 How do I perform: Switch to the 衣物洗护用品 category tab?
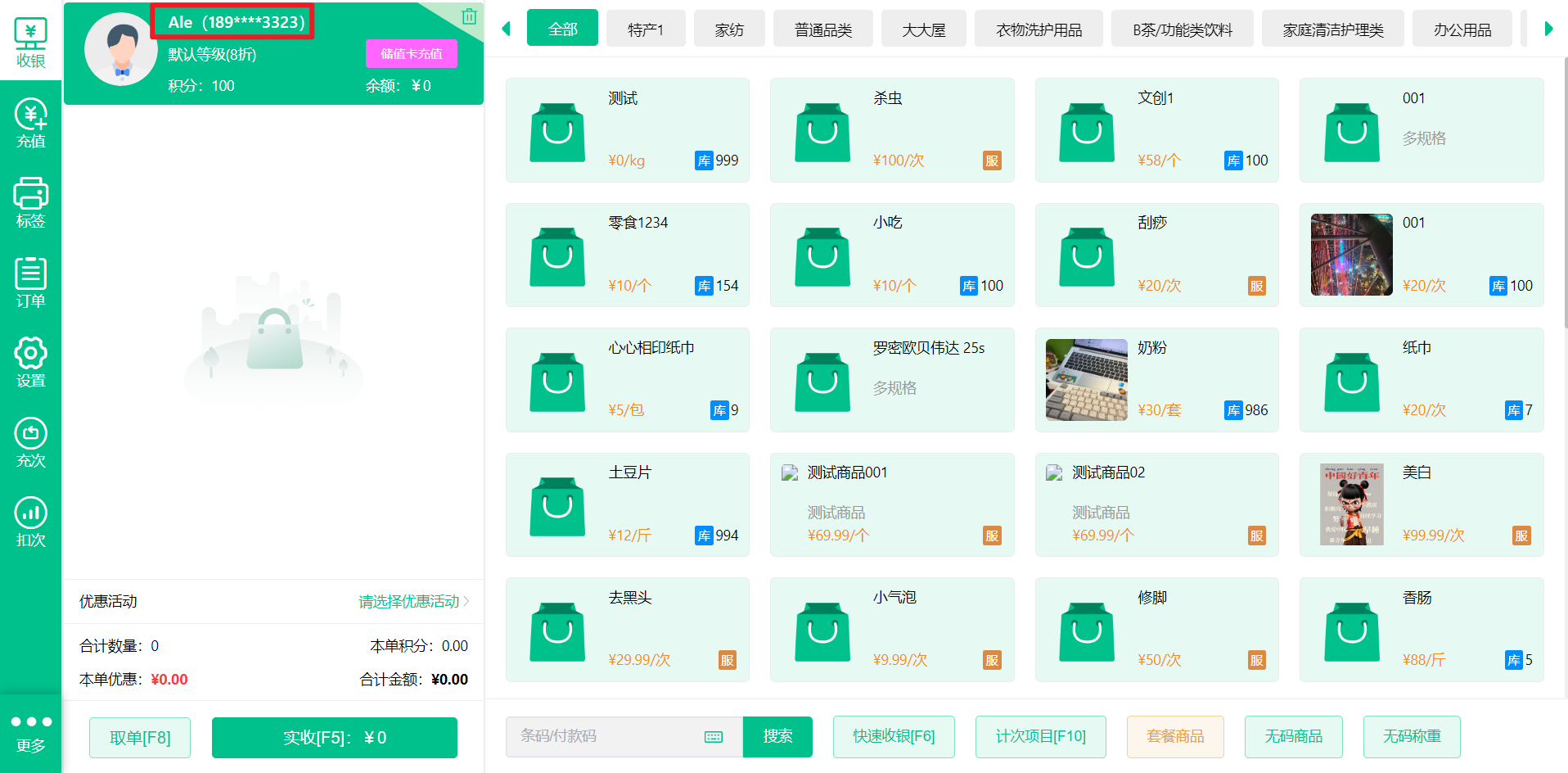tap(1039, 29)
